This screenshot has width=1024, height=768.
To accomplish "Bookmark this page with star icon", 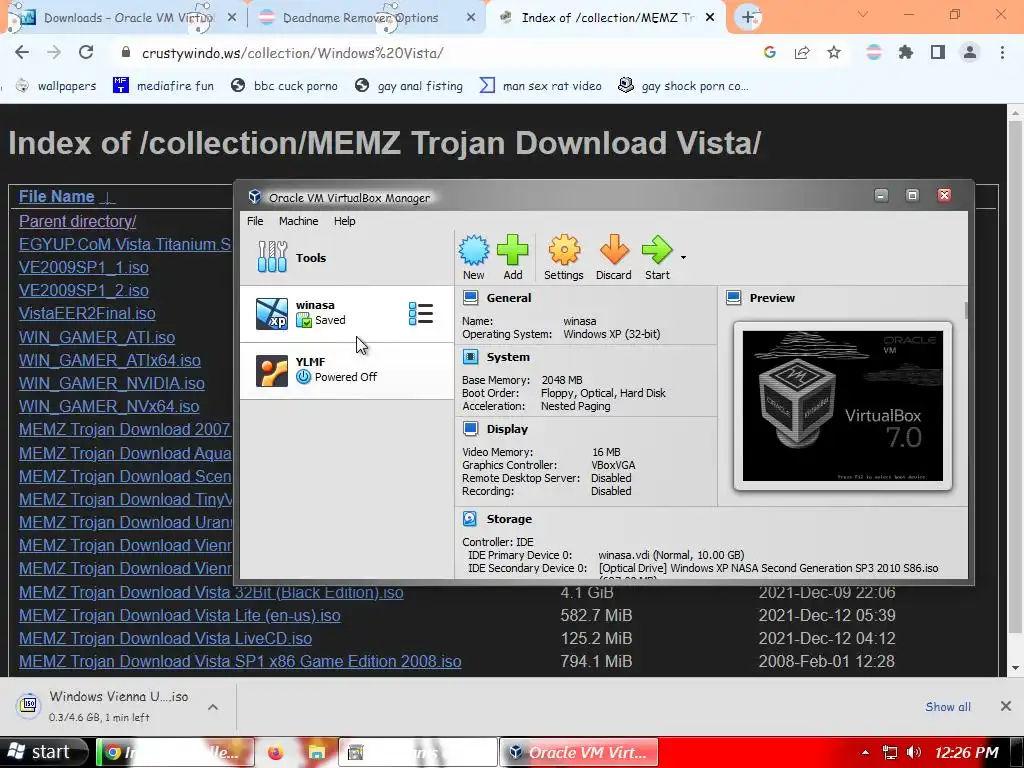I will (x=834, y=52).
